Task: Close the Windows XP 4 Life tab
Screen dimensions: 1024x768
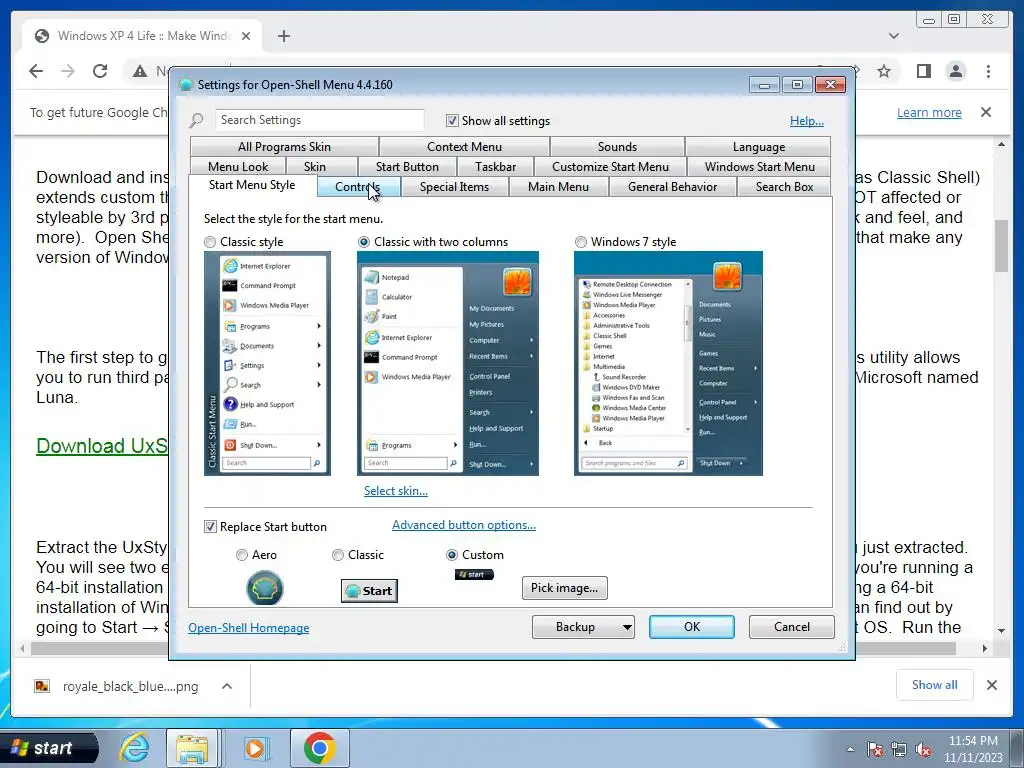Action: [246, 36]
